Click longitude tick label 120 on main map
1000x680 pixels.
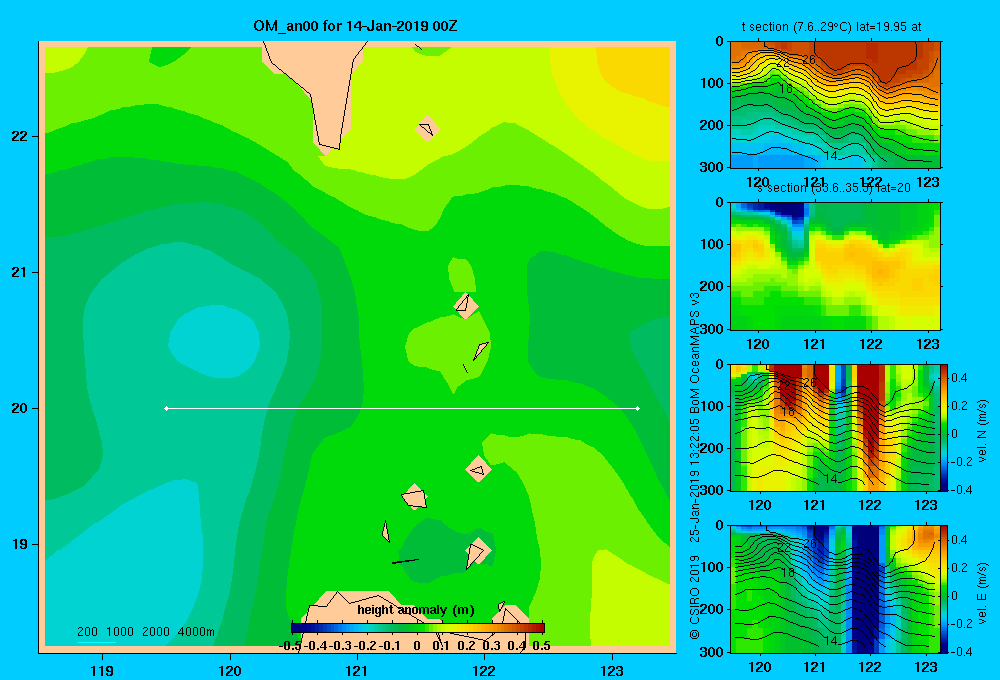(230, 671)
